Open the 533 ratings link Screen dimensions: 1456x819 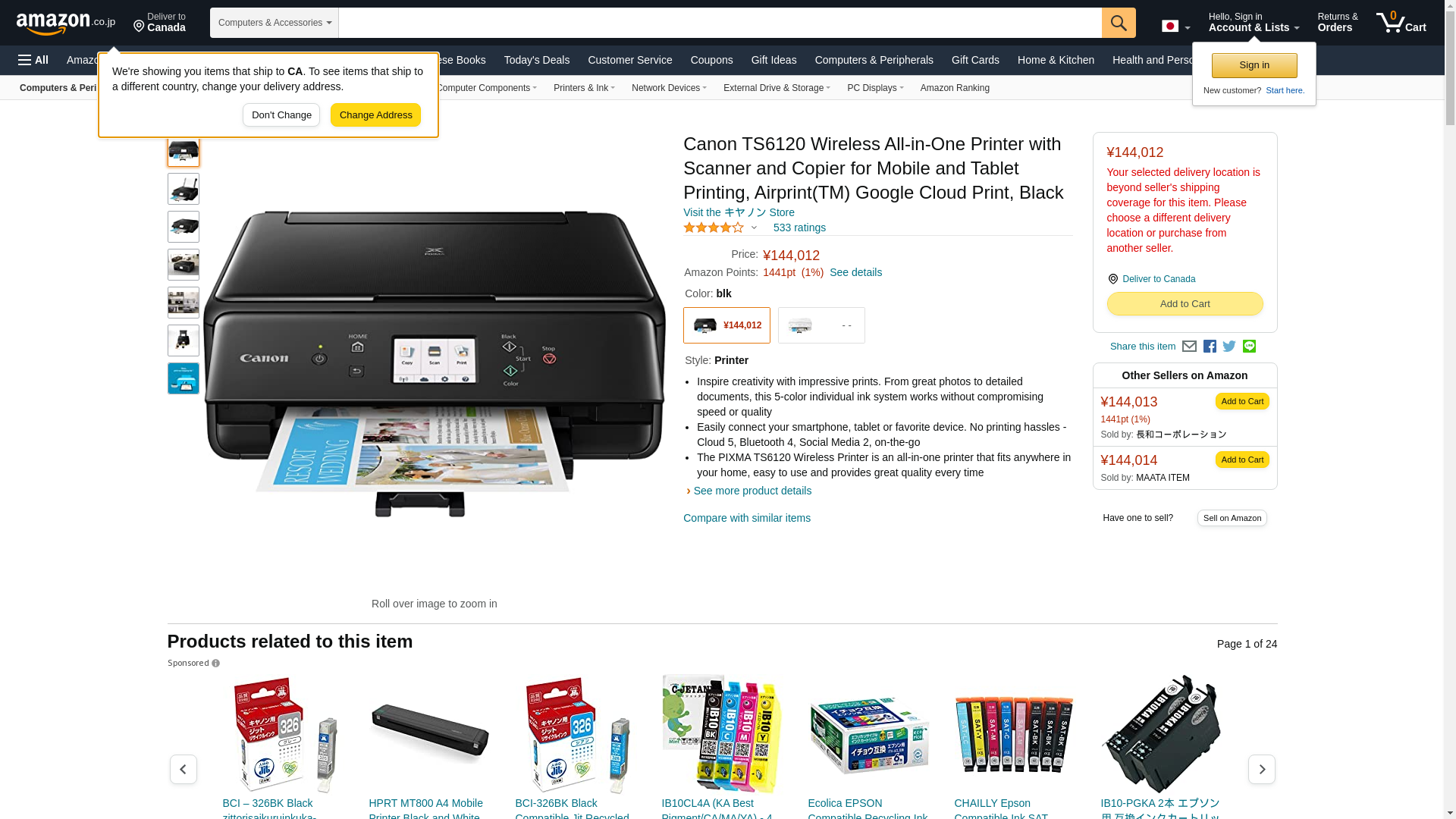[x=799, y=227]
